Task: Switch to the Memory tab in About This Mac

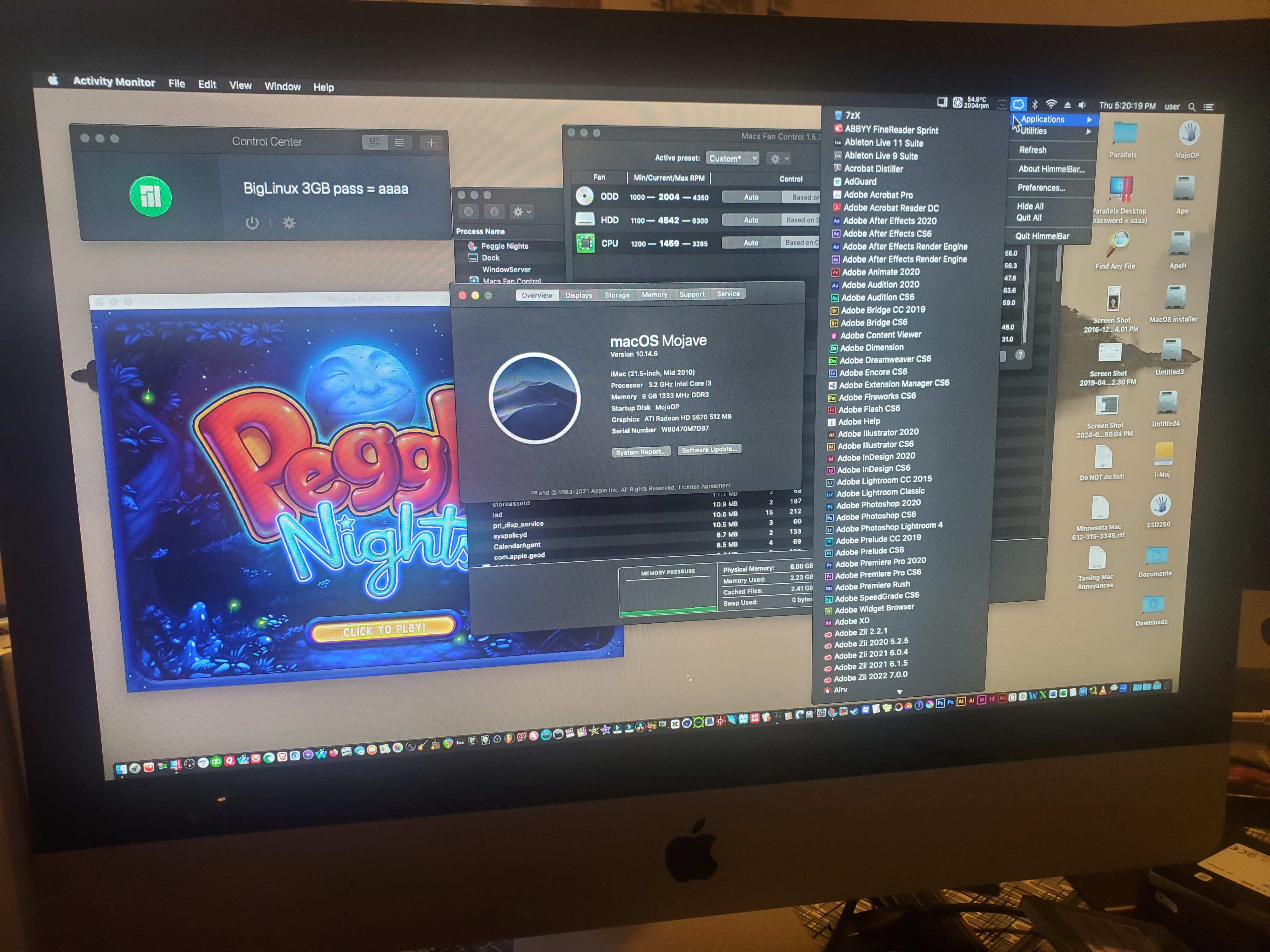Action: click(655, 294)
